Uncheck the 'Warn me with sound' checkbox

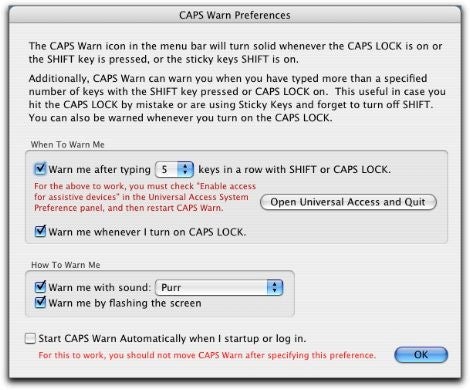(40, 287)
